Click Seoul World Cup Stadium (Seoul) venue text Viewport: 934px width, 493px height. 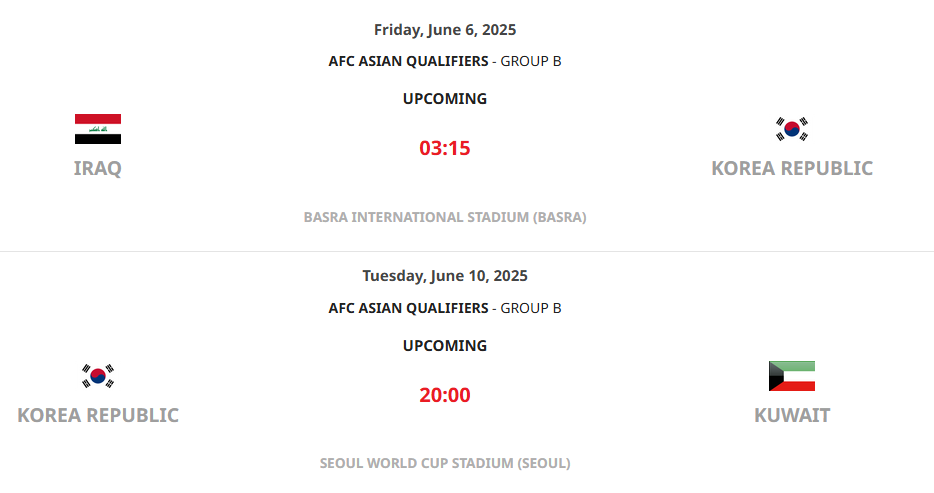click(445, 463)
